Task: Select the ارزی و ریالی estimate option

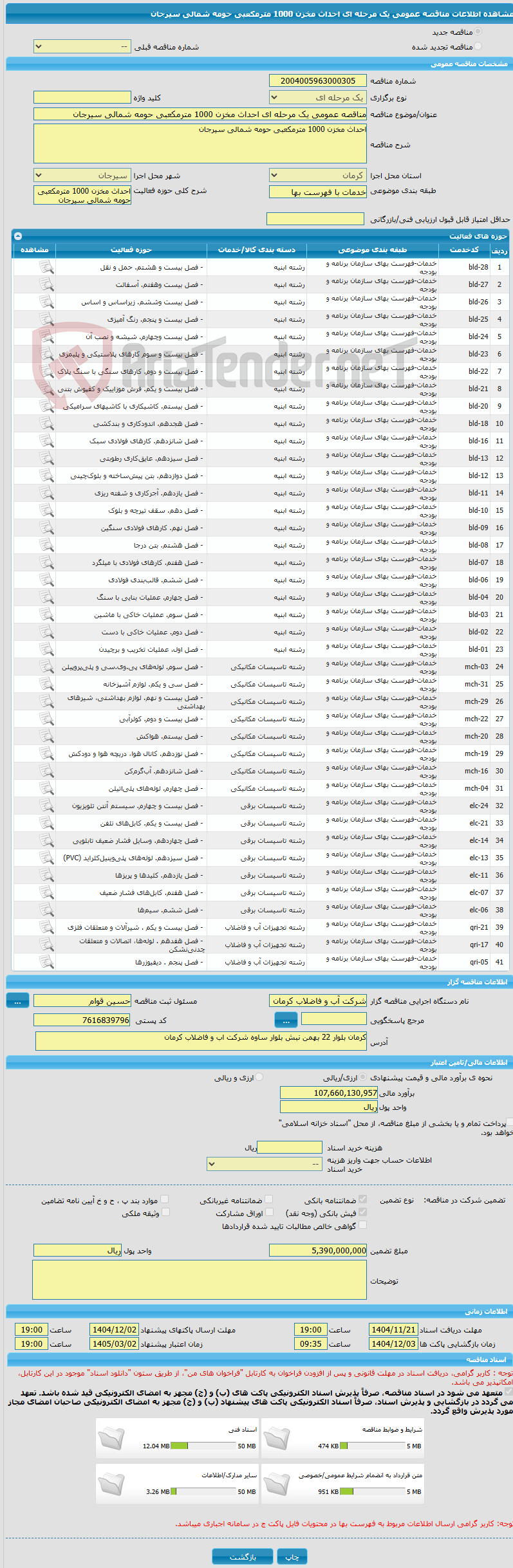Action: tap(259, 1077)
